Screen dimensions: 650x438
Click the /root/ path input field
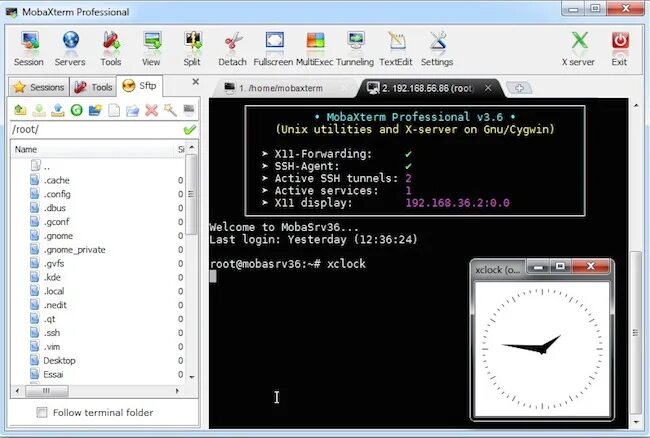[96, 130]
